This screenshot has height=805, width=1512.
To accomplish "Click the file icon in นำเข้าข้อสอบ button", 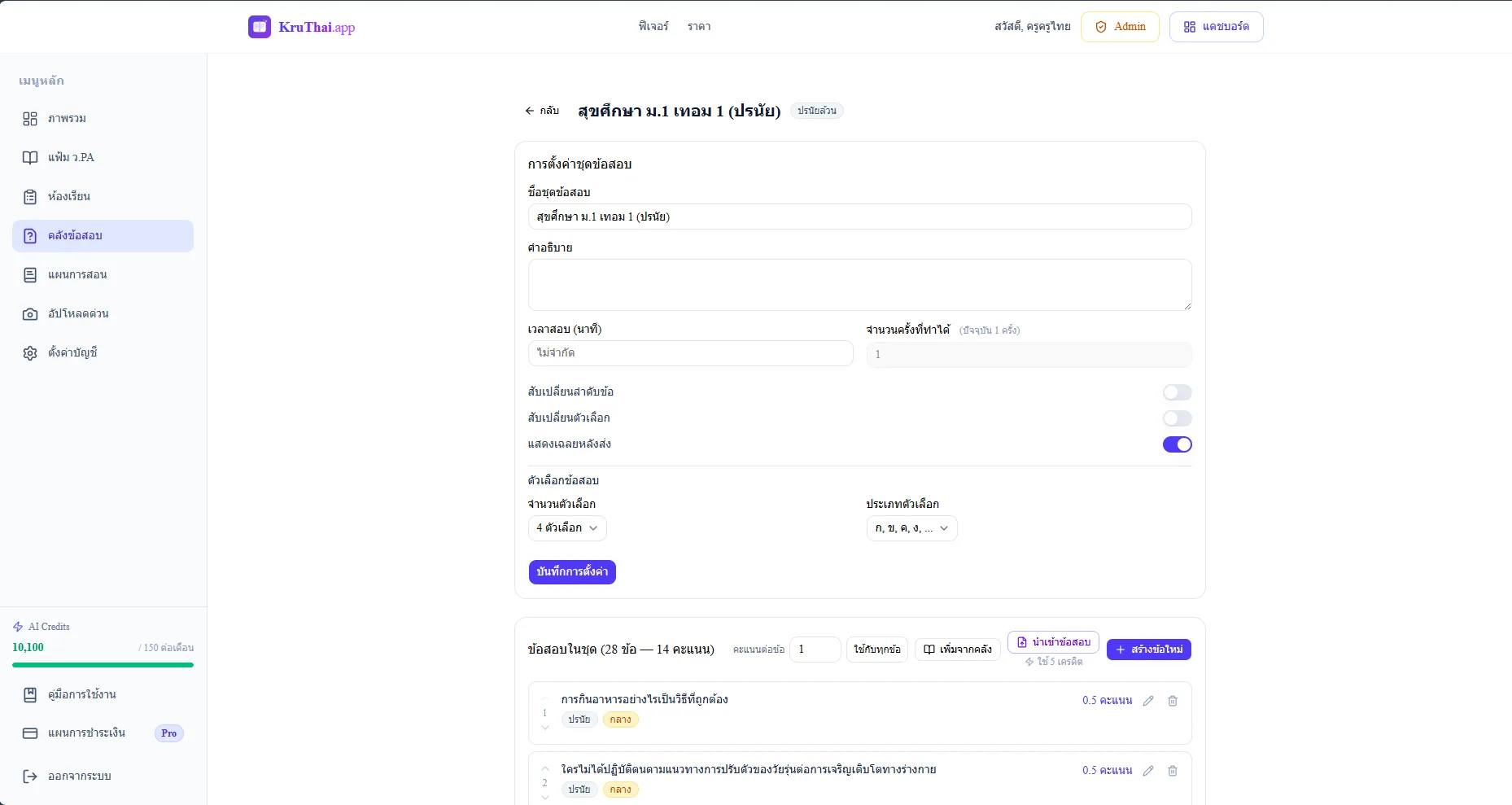I will pos(1022,642).
